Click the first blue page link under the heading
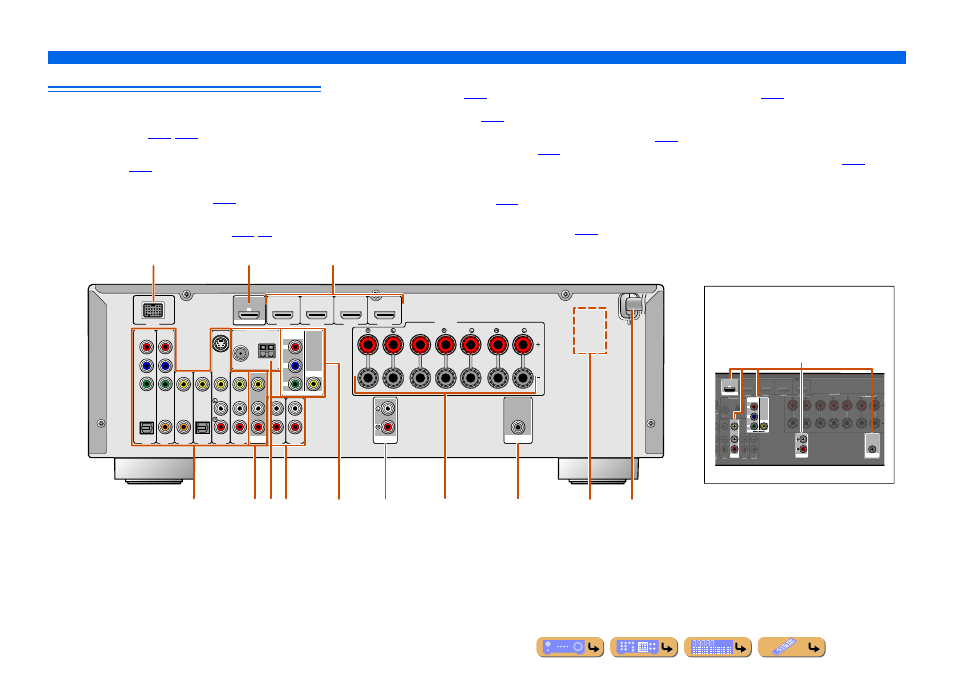Viewport: 954px width, 674px height. [x=159, y=138]
